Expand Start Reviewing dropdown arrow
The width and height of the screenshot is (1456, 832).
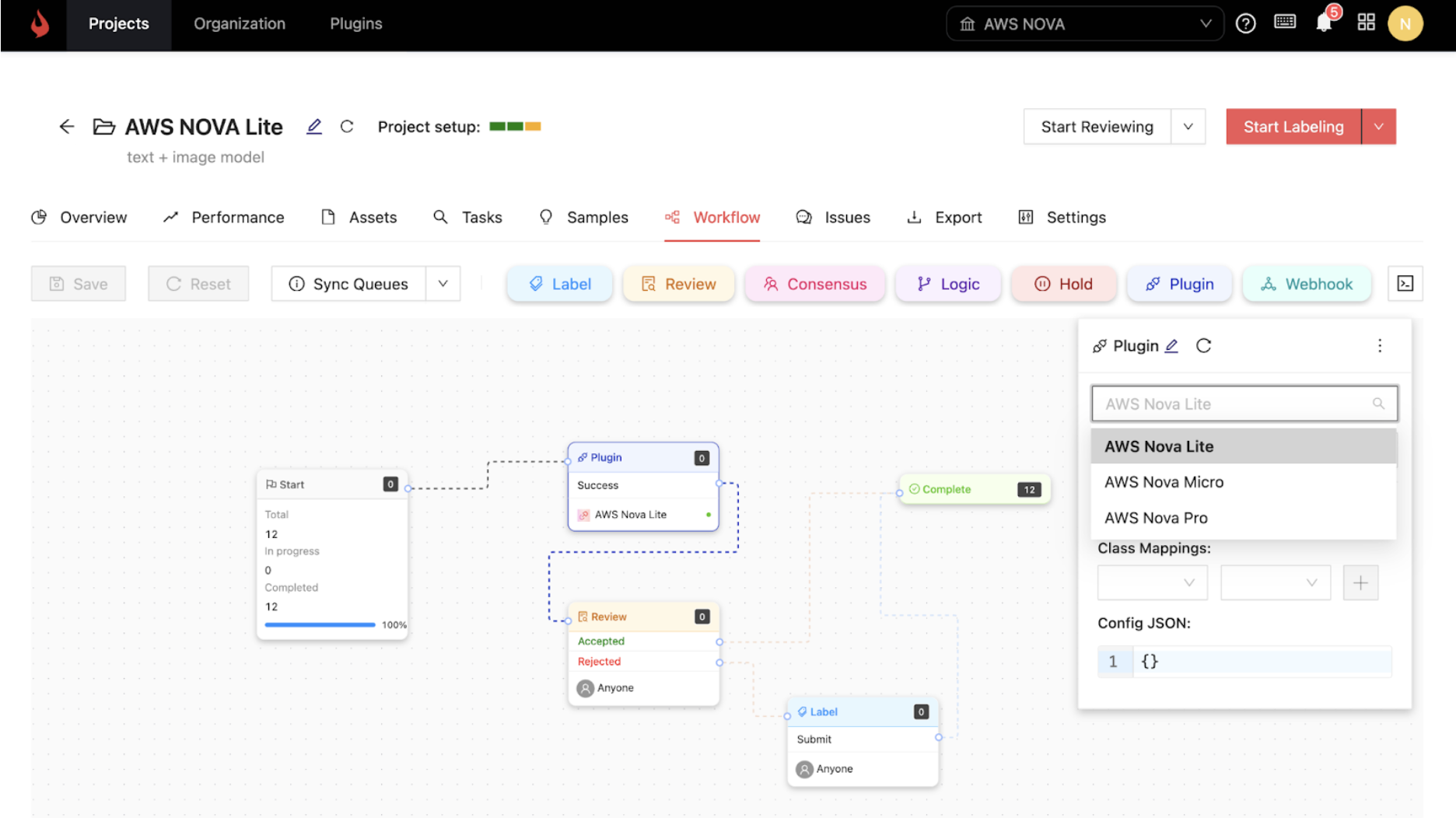(1188, 127)
